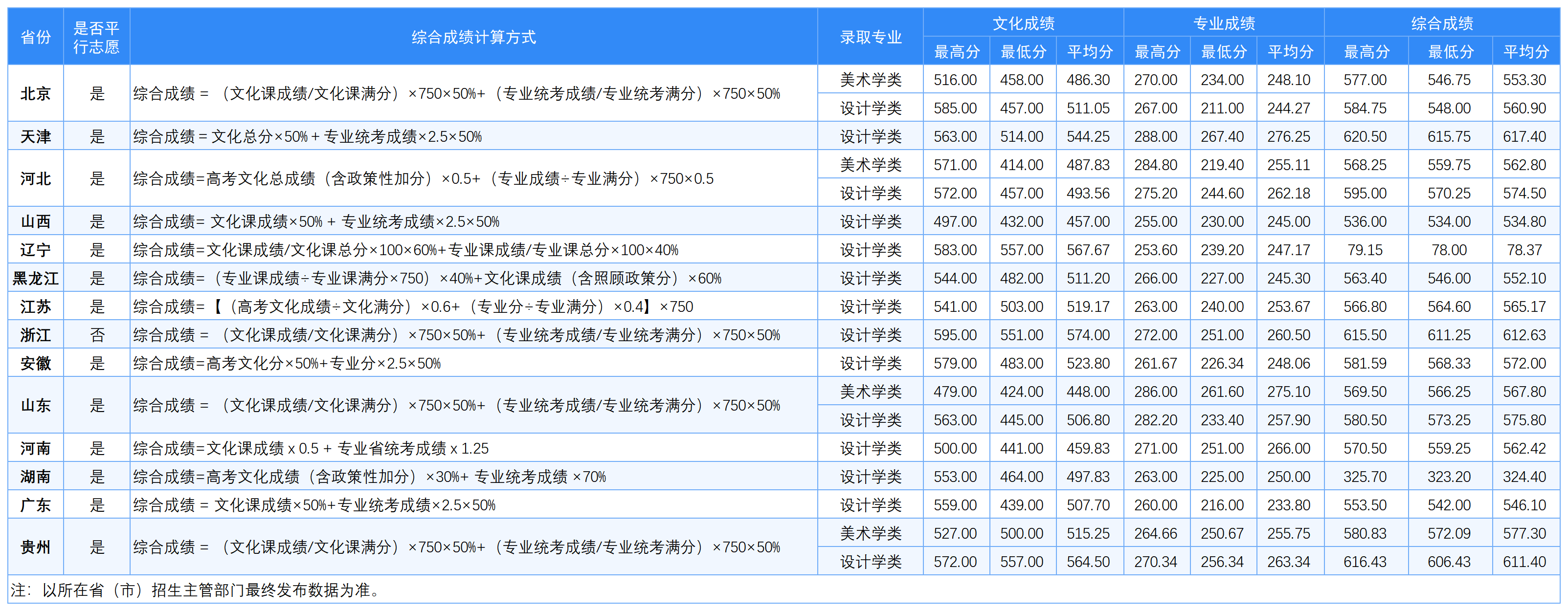This screenshot has width=1568, height=611.
Task: Click the 广东 row formula cell
Action: (473, 505)
